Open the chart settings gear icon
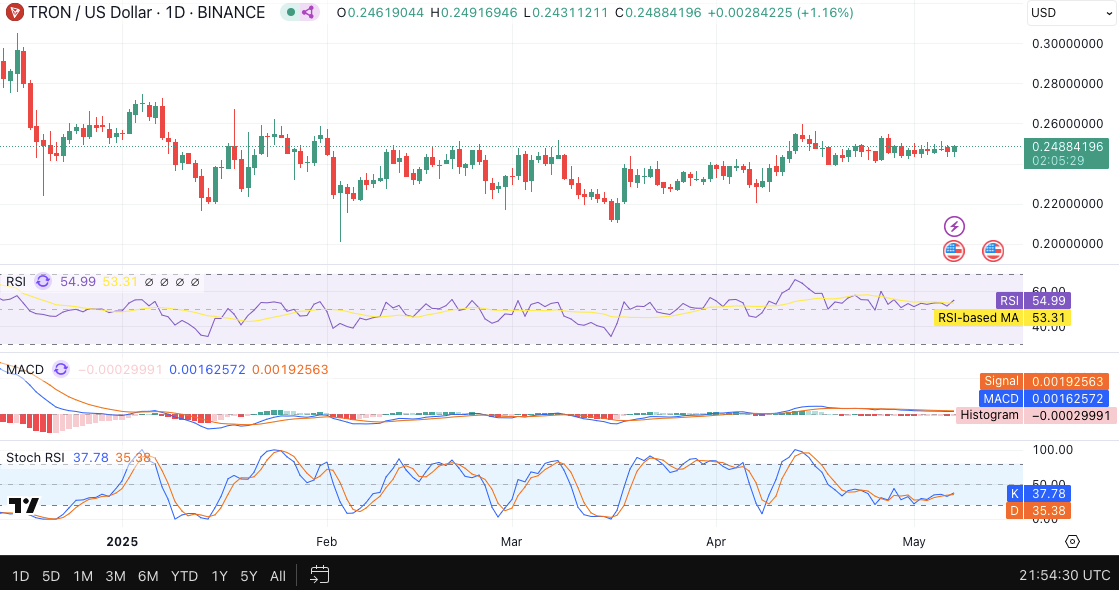The width and height of the screenshot is (1119, 590). (x=1072, y=541)
